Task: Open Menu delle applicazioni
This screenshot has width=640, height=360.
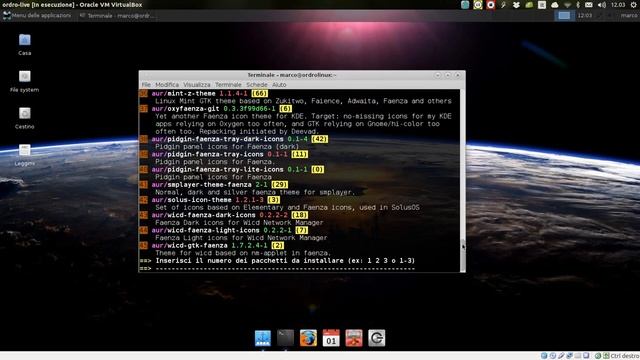Action: click(x=37, y=16)
